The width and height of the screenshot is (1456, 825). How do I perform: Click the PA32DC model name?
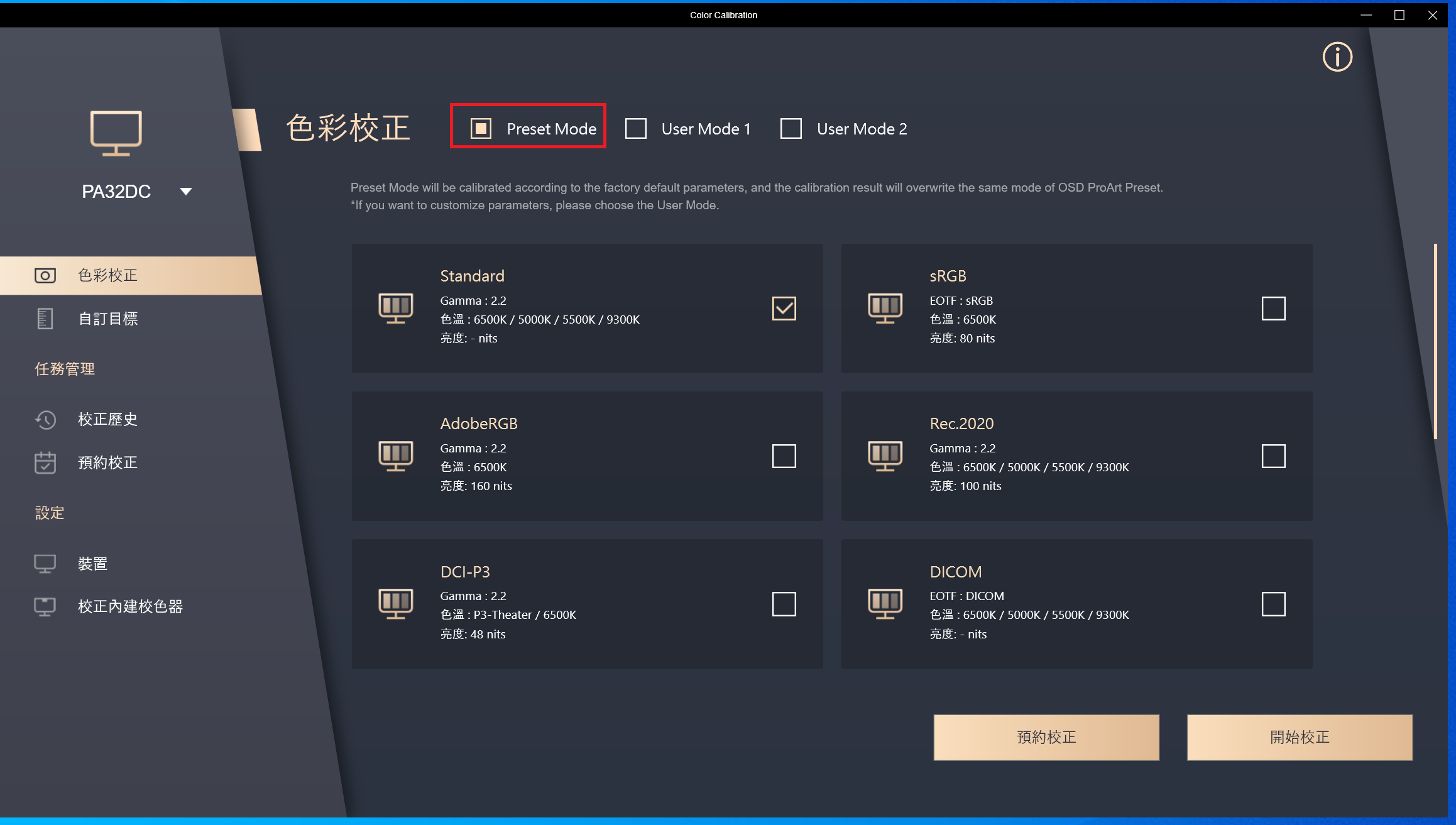click(x=116, y=192)
